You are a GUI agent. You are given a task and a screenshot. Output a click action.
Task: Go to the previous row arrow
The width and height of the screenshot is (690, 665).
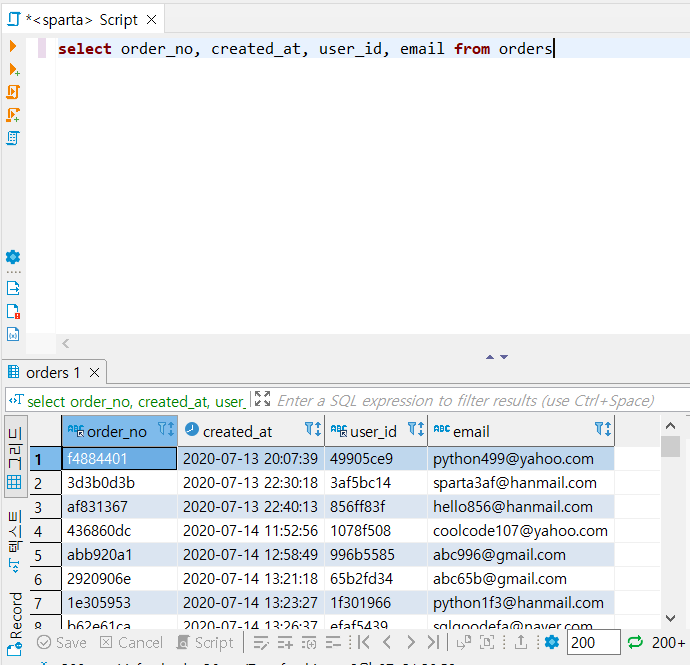(387, 643)
